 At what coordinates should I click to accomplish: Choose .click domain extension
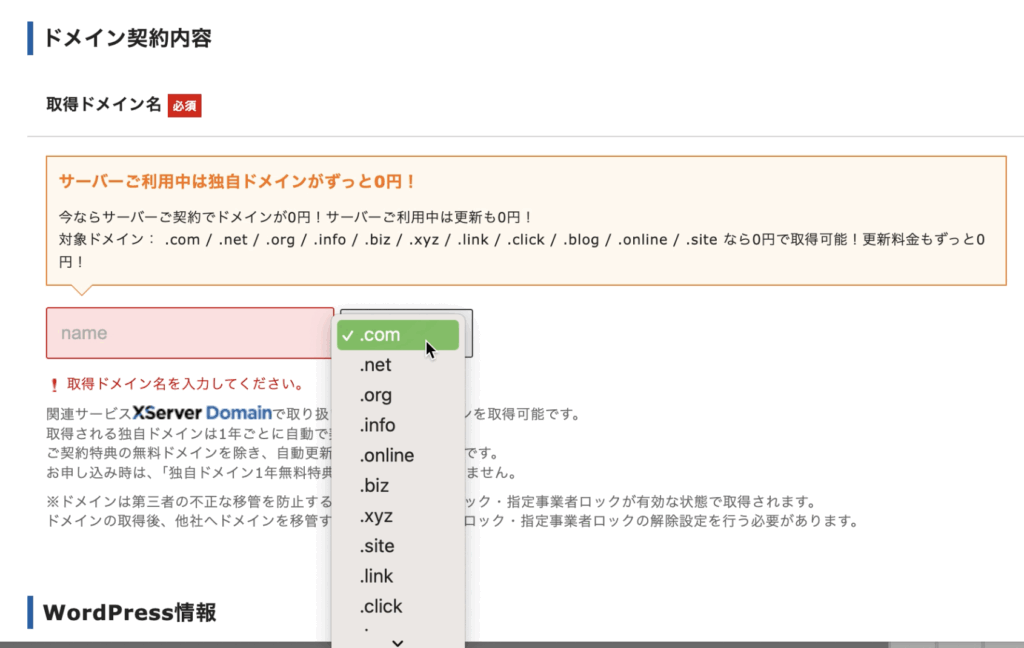coord(380,606)
